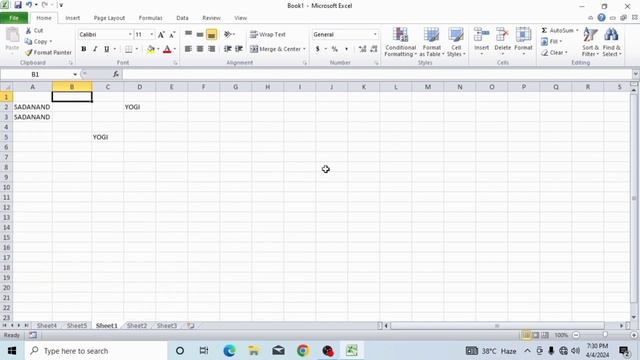Screen dimensions: 640x360
Task: Click the Insert Function fx button
Action: [116, 74]
